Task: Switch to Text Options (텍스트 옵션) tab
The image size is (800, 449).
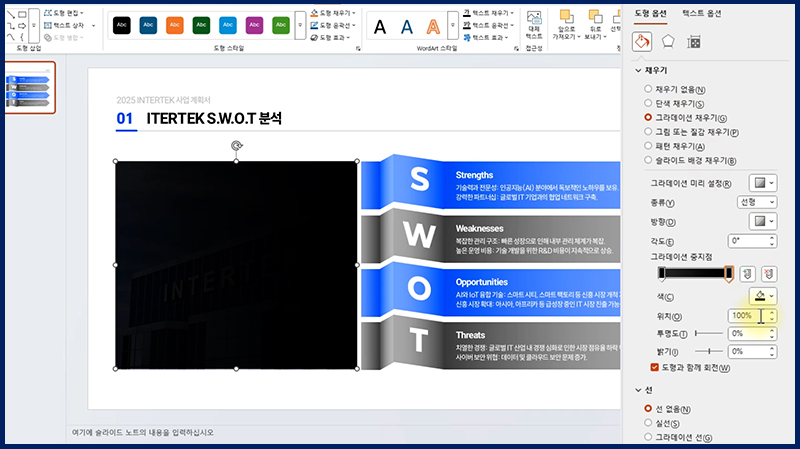Action: [x=702, y=13]
